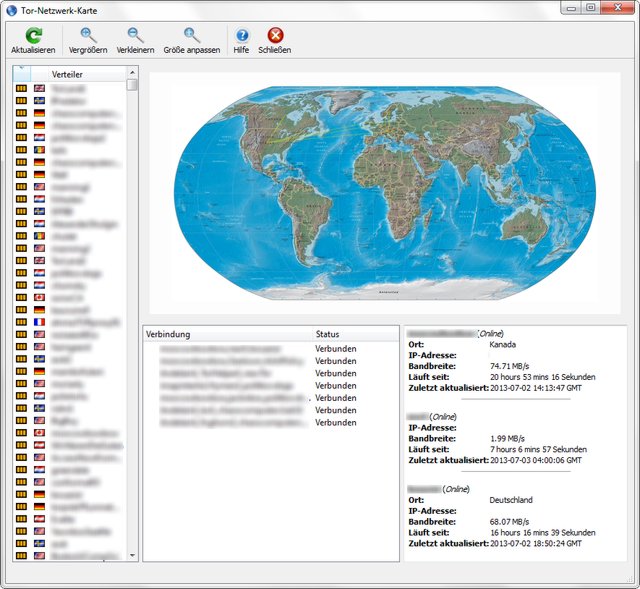Sort relays by status column header
Screen dimensions: 640x589
click(x=22, y=74)
